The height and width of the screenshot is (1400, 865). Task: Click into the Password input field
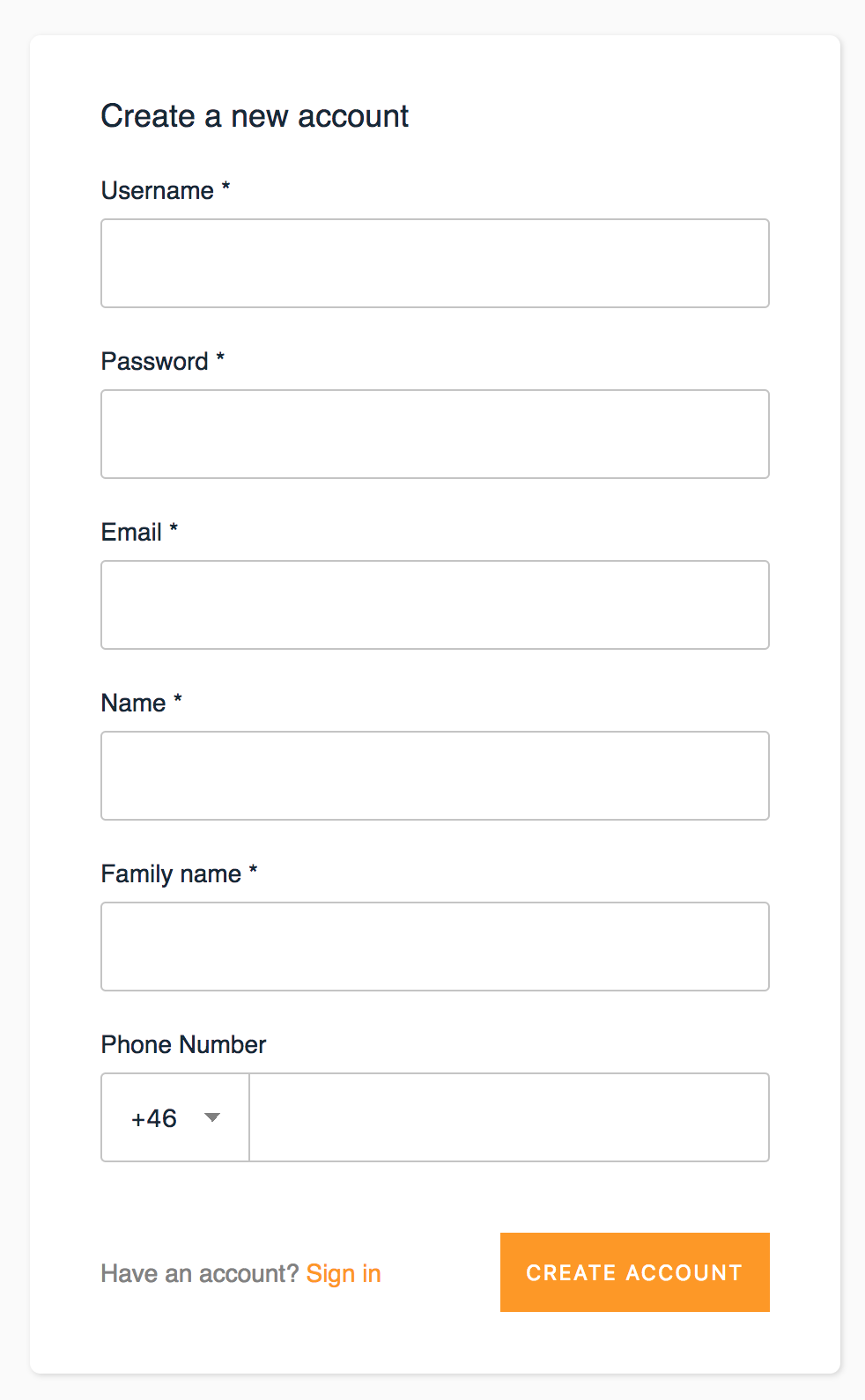(x=434, y=433)
